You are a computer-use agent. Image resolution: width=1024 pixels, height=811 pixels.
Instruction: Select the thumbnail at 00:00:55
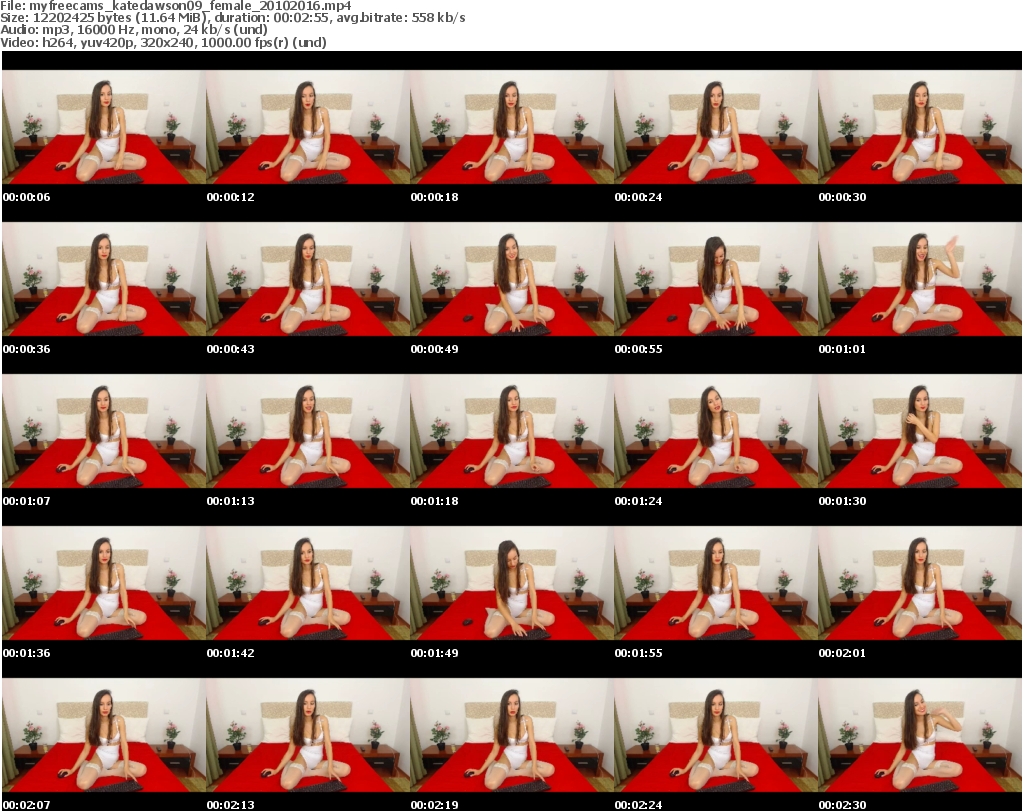pyautogui.click(x=716, y=279)
